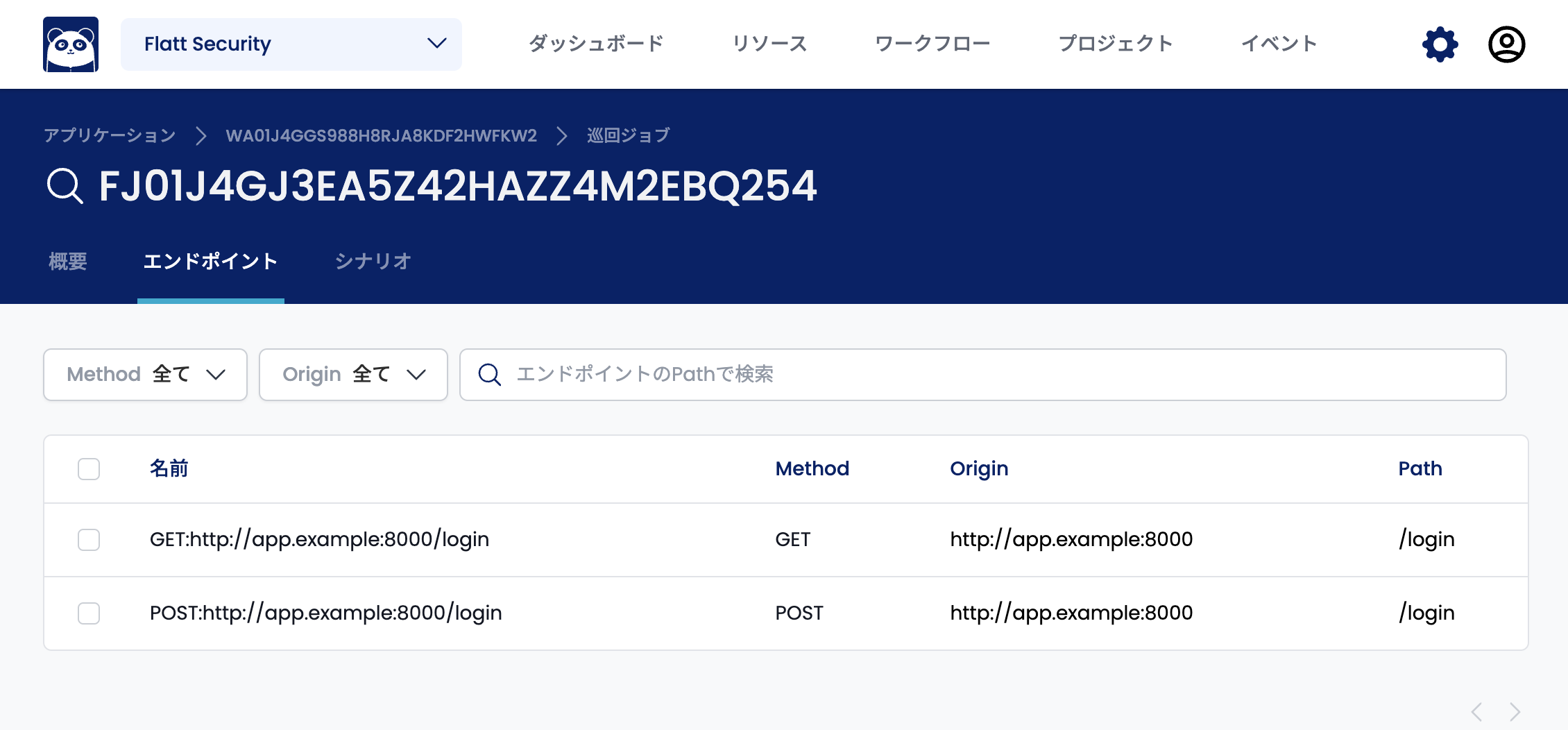
Task: Switch to the 概要 tab
Action: pos(68,262)
